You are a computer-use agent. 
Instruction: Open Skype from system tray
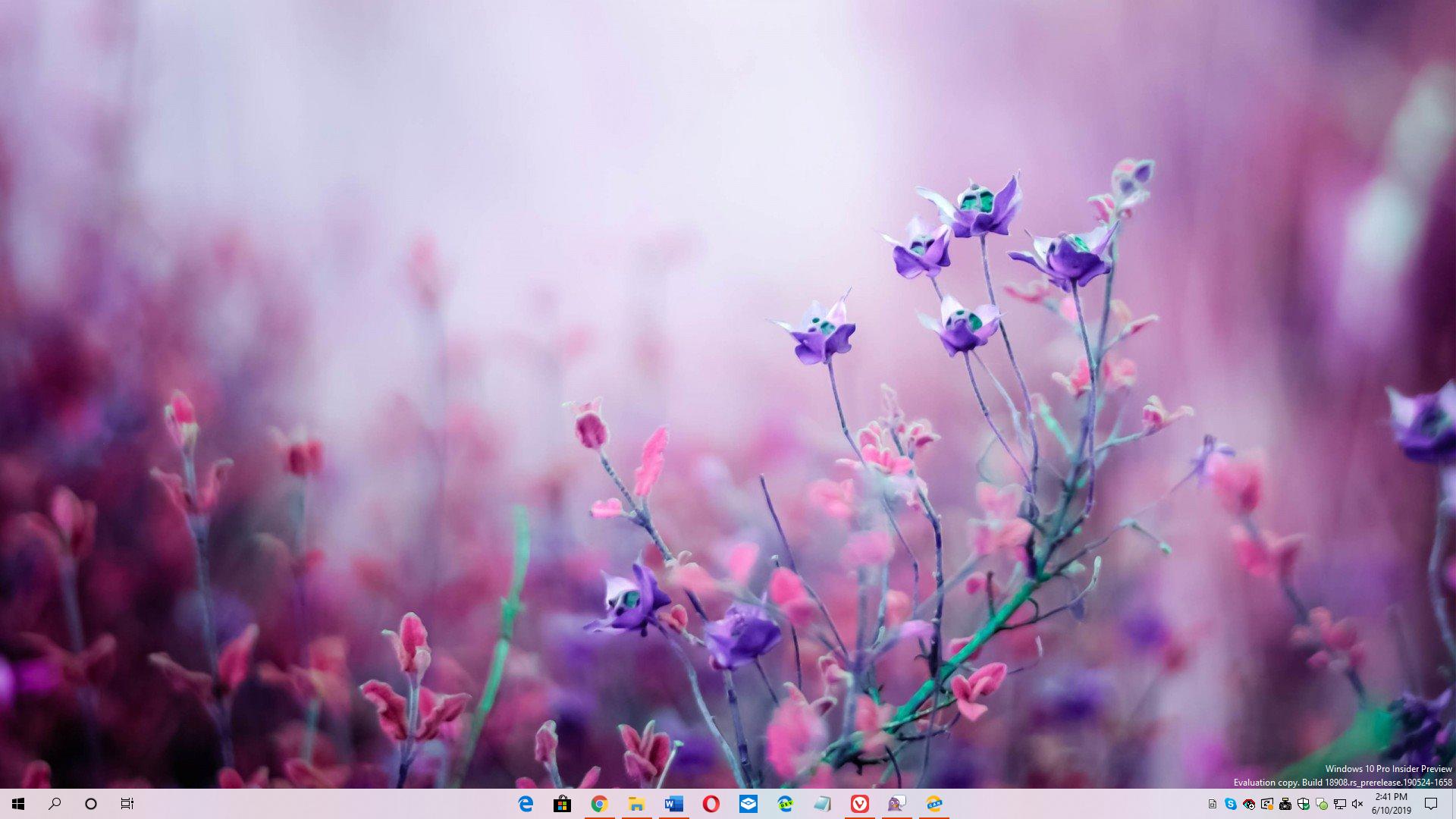pos(1230,804)
